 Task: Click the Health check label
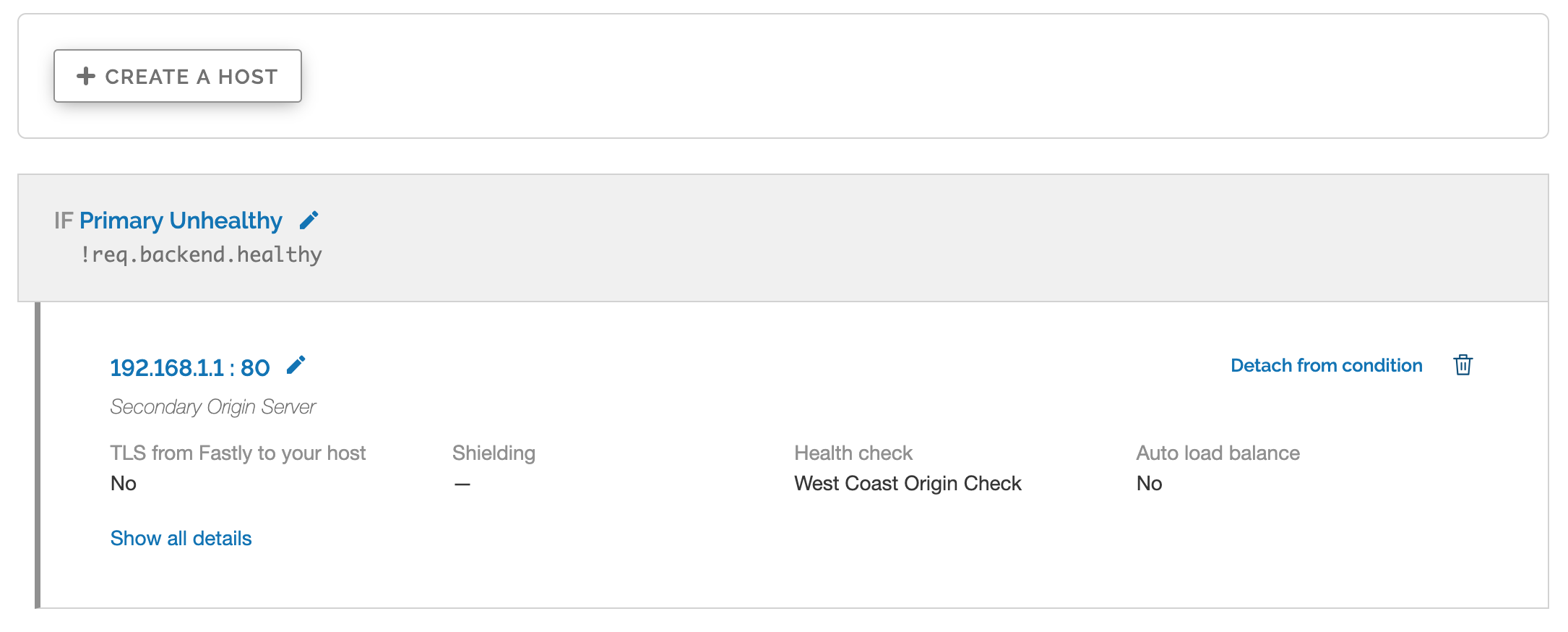tap(853, 453)
